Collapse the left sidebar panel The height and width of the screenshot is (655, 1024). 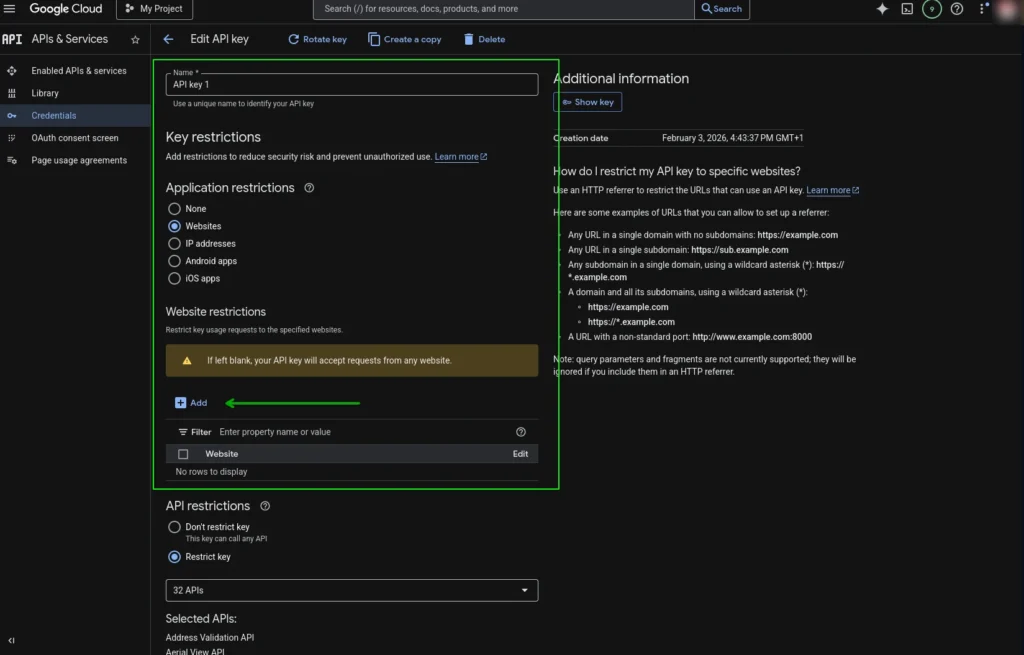tap(11, 640)
